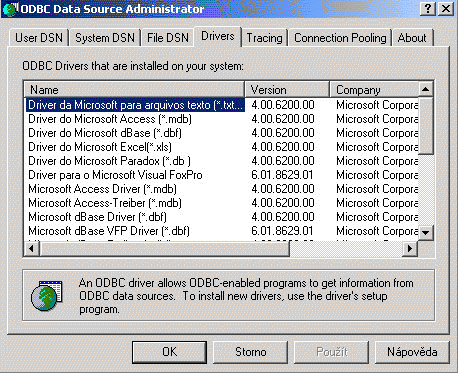Click version 6.01.8629.01 of the Visual FoxPro driver
458x373 pixels.
(282, 175)
